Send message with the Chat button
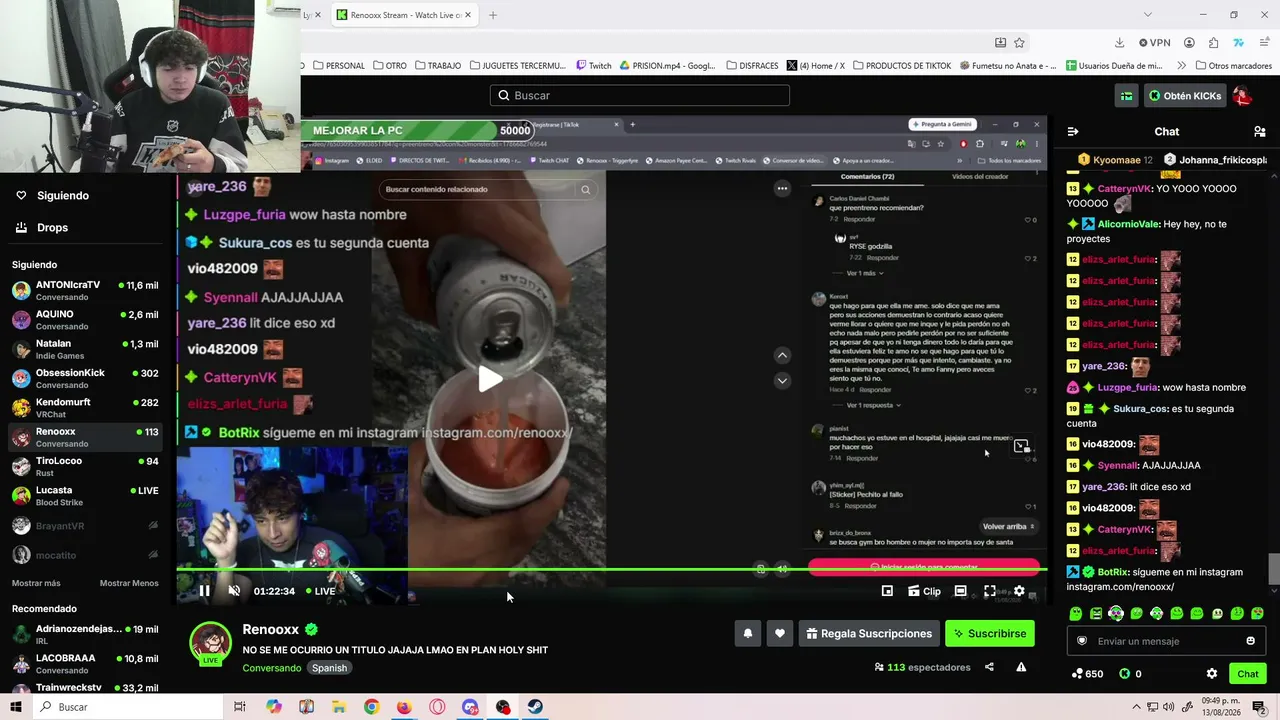Image resolution: width=1280 pixels, height=720 pixels. (1247, 674)
